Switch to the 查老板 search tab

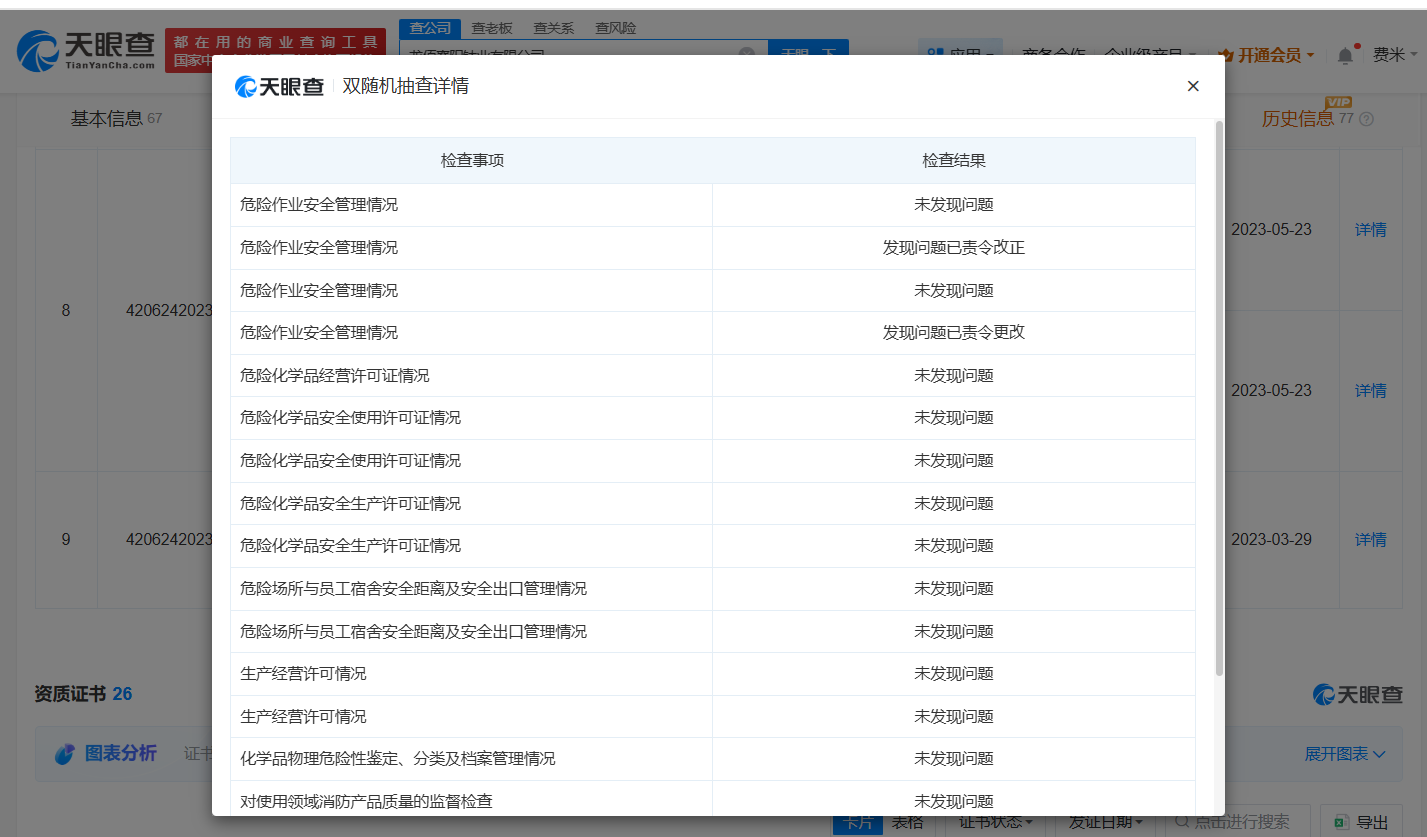(492, 28)
